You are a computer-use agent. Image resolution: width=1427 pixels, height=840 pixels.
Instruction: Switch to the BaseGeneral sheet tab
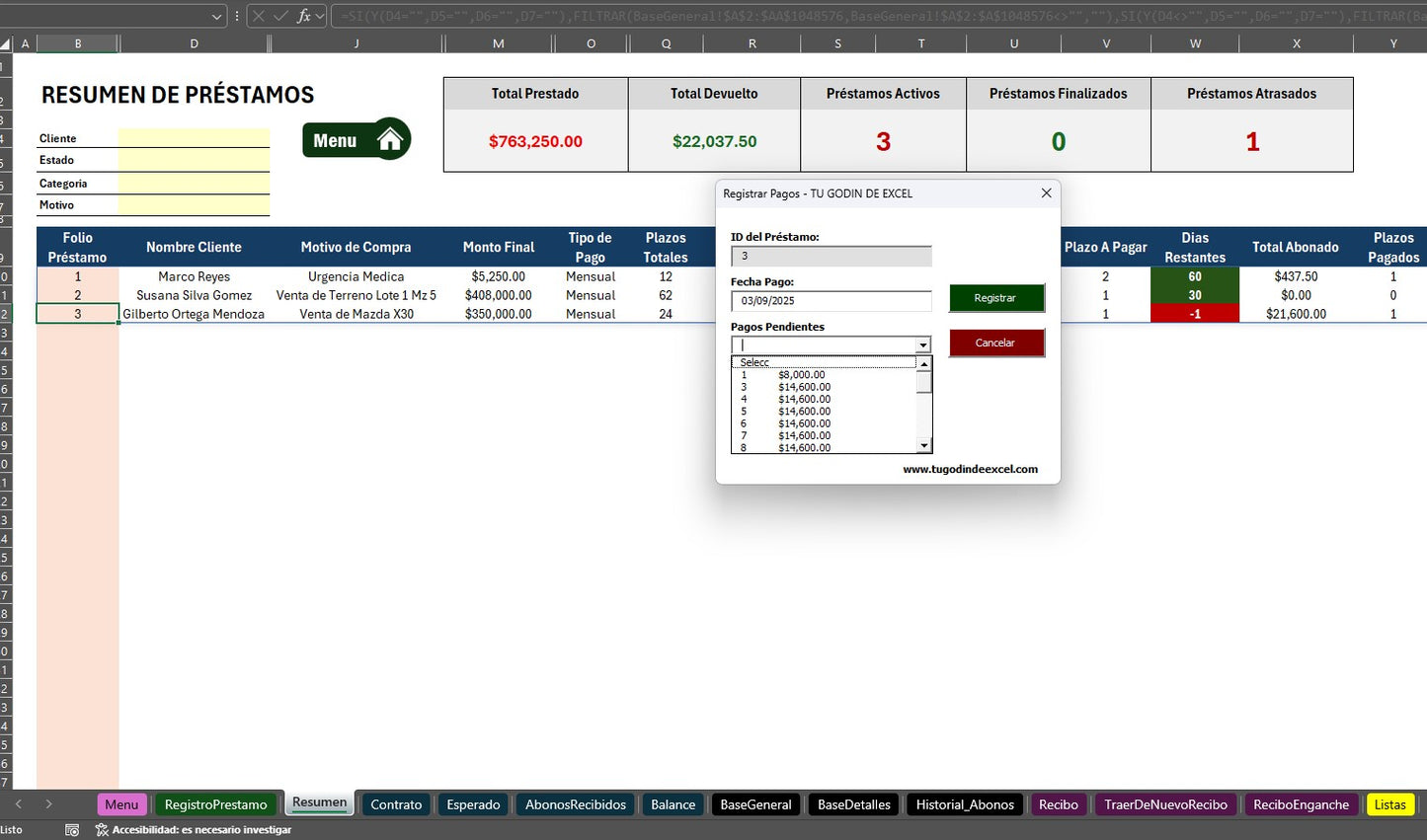click(x=754, y=803)
